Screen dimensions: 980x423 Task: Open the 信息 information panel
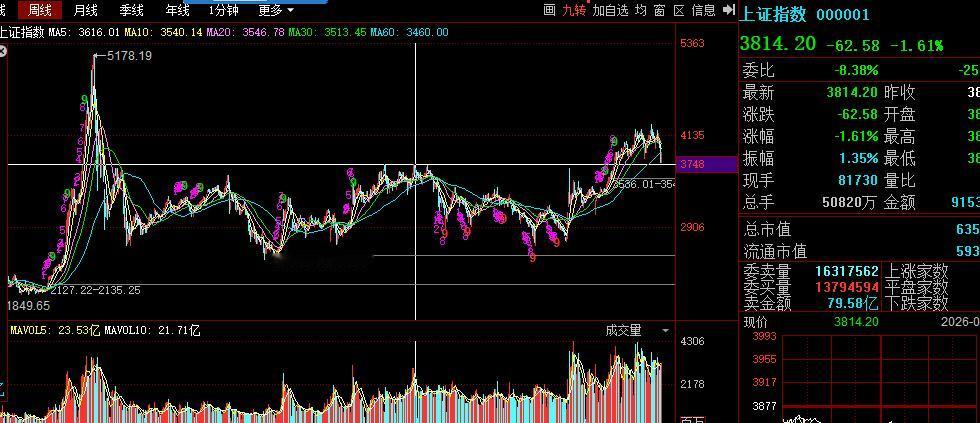click(703, 10)
